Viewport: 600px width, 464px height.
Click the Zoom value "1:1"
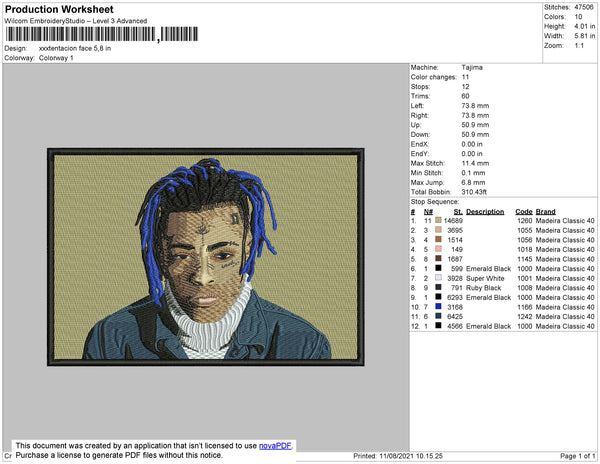[579, 46]
